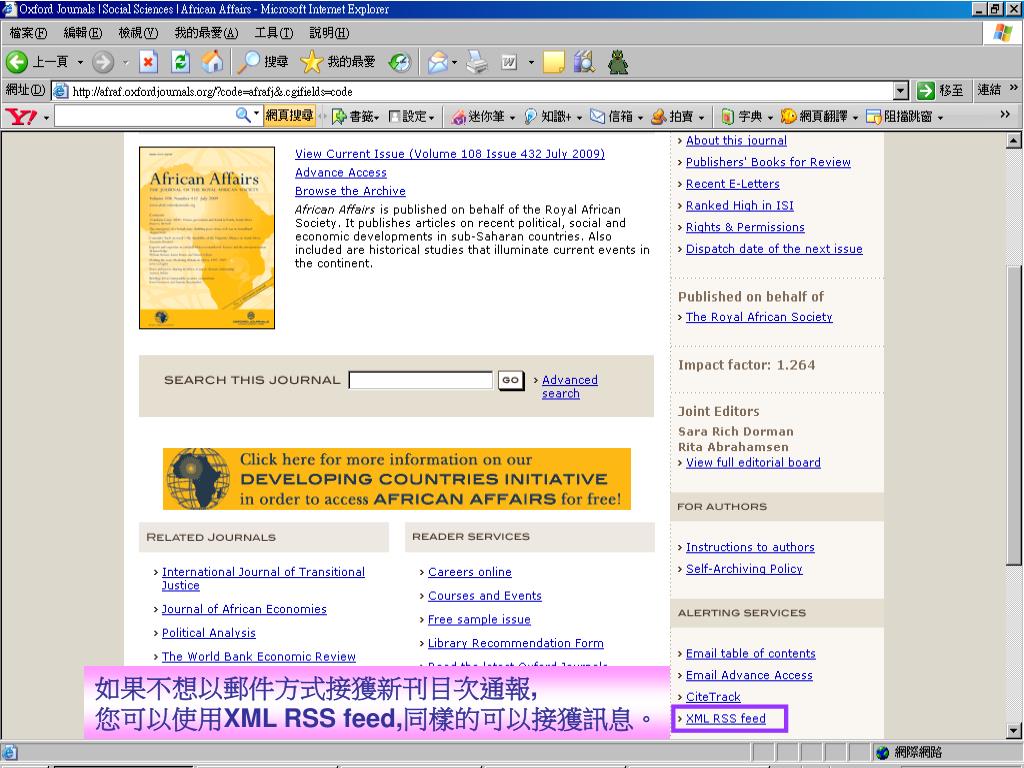Click 網頁翻譯 page translate toolbar button
Screen dimensions: 1024x768
820,117
